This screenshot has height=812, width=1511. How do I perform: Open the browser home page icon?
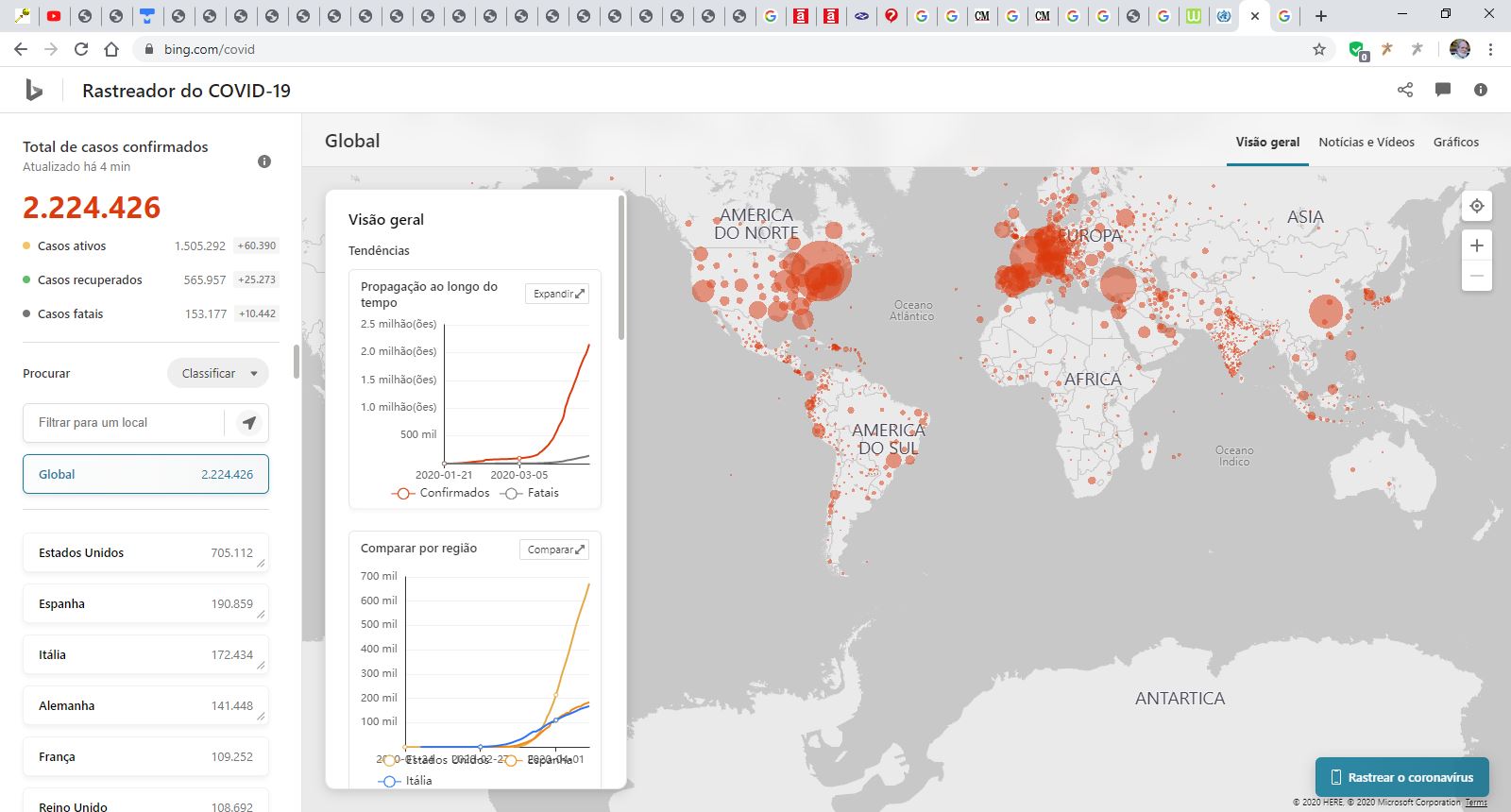111,49
